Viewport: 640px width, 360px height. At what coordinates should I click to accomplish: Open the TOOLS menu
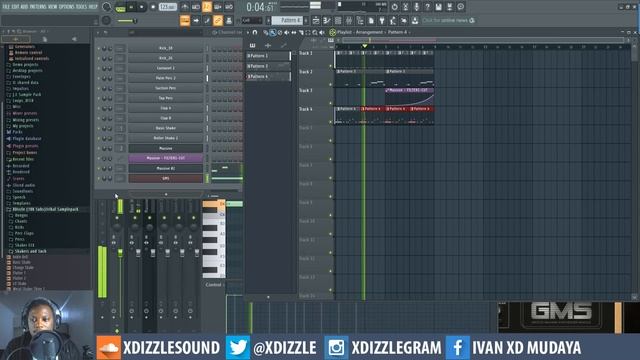point(81,7)
